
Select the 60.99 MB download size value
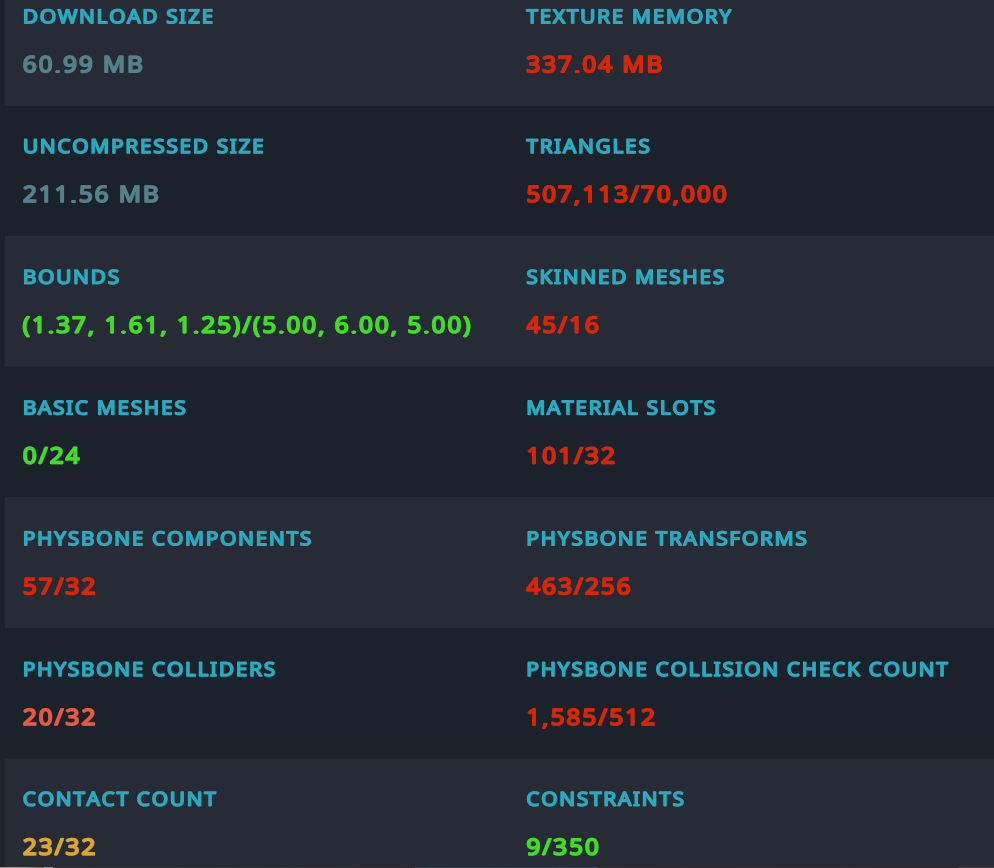pos(83,64)
